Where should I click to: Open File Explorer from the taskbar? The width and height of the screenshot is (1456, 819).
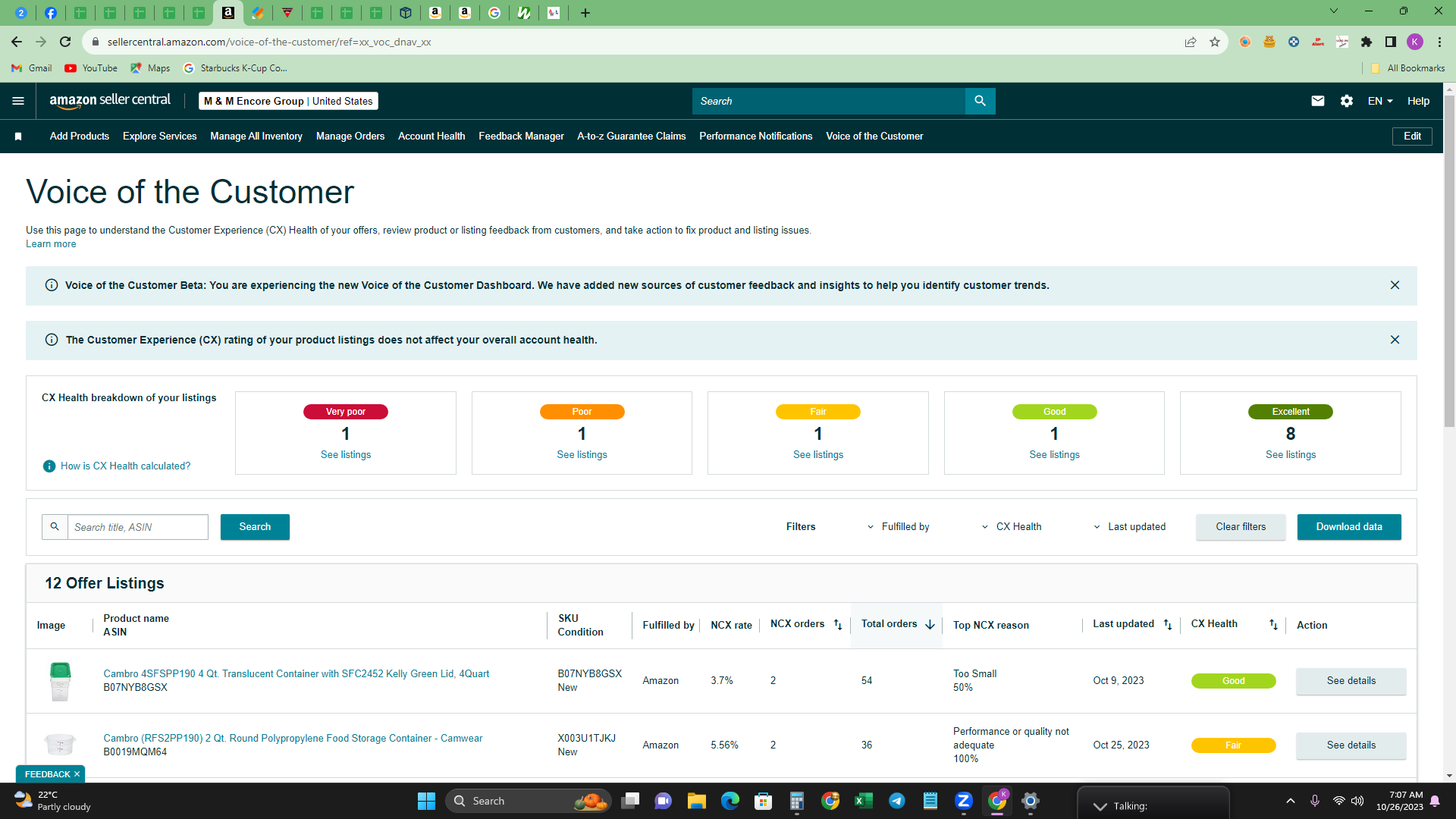point(697,801)
